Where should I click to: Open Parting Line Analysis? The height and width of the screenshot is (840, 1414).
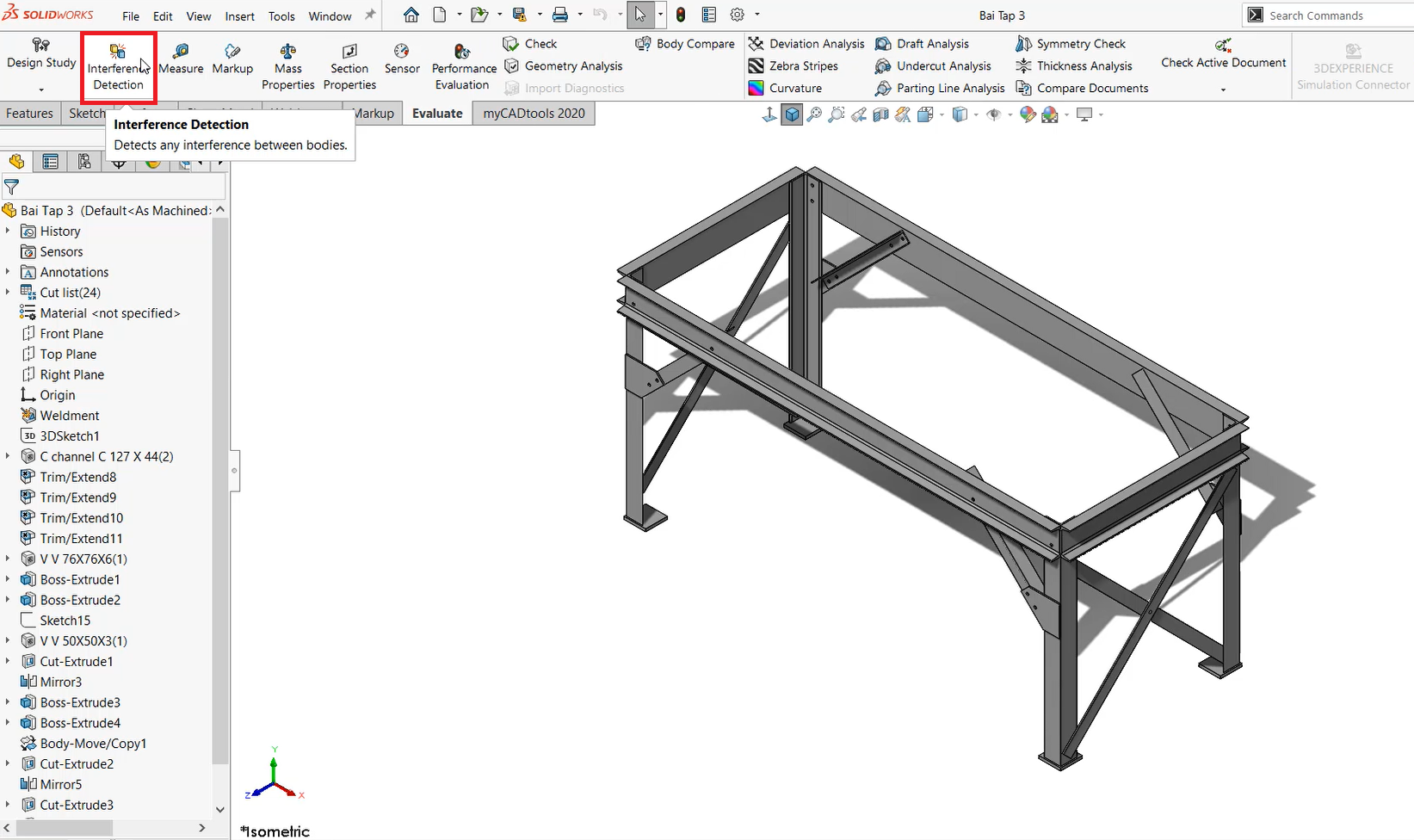click(940, 89)
